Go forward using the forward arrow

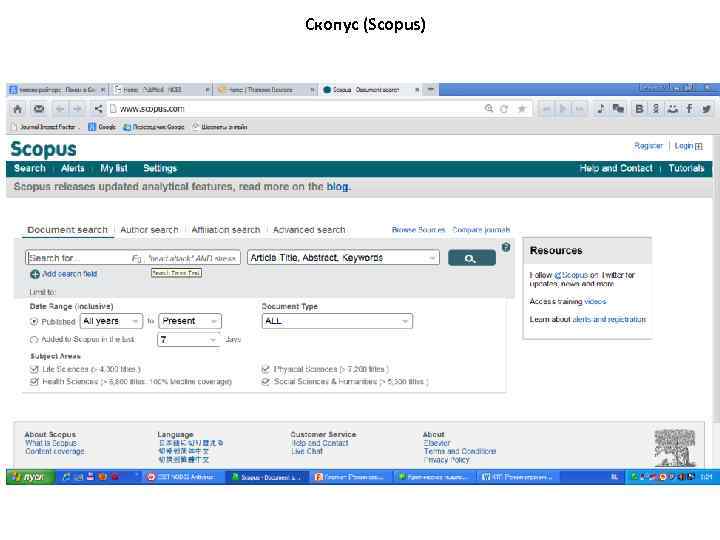78,109
